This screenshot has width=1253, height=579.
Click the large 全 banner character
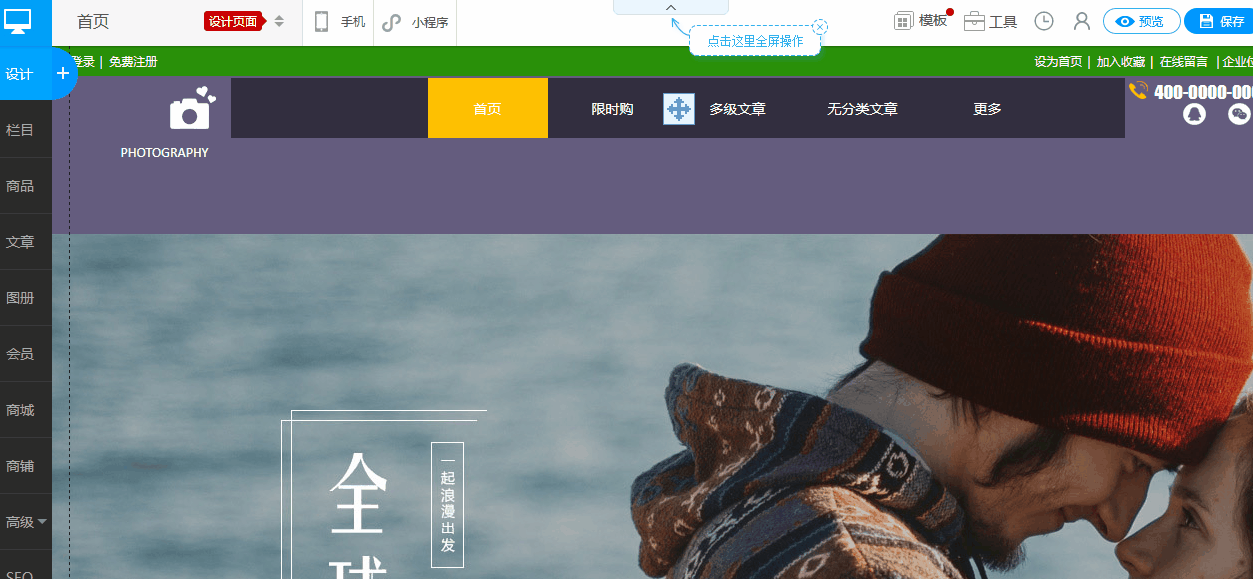point(357,493)
